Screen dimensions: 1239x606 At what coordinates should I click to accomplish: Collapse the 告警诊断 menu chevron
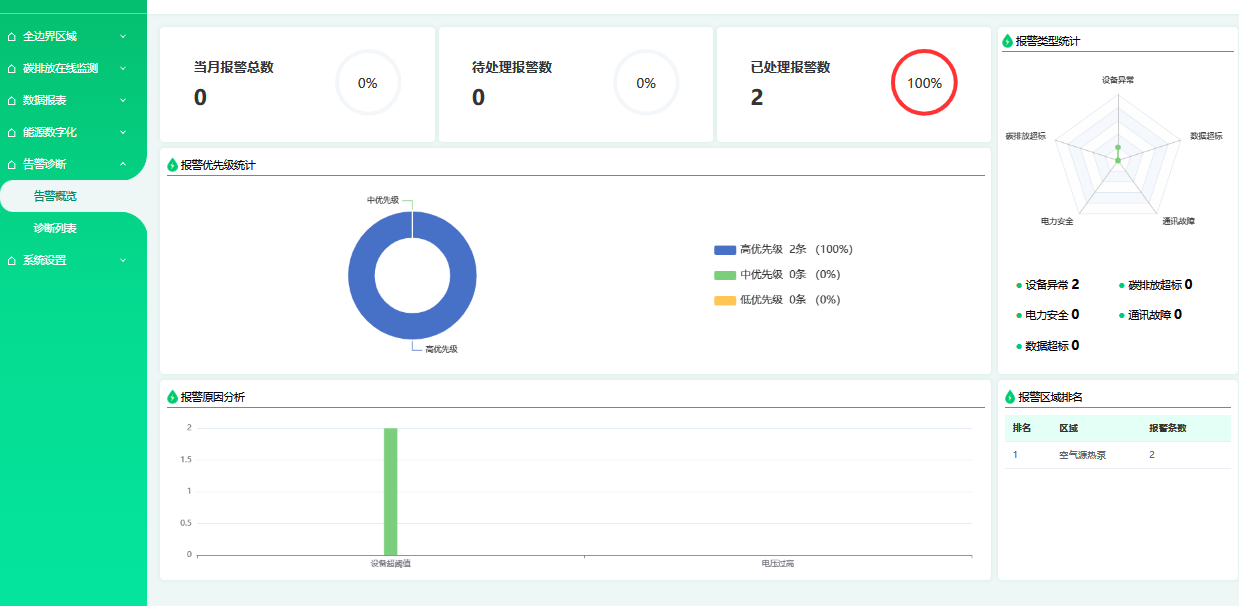coord(123,164)
